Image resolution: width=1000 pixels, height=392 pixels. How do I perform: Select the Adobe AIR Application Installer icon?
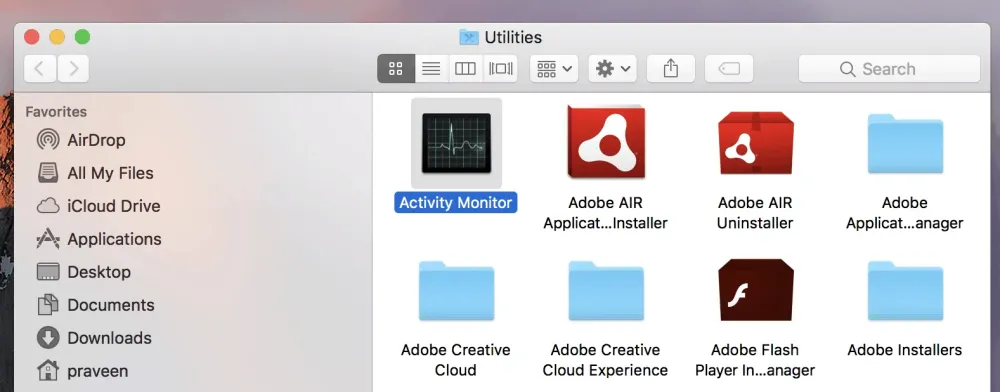click(x=606, y=142)
